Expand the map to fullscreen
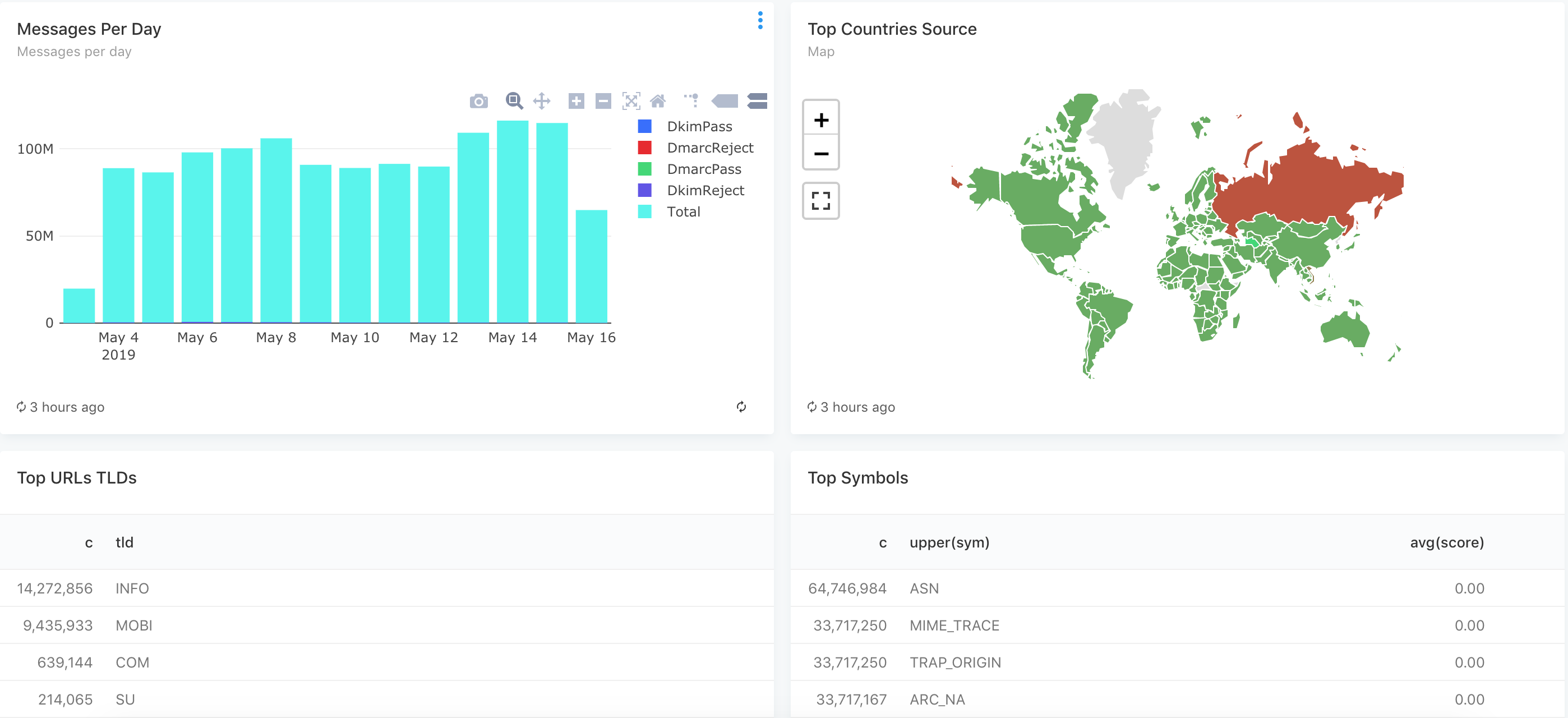1568x718 pixels. 820,201
